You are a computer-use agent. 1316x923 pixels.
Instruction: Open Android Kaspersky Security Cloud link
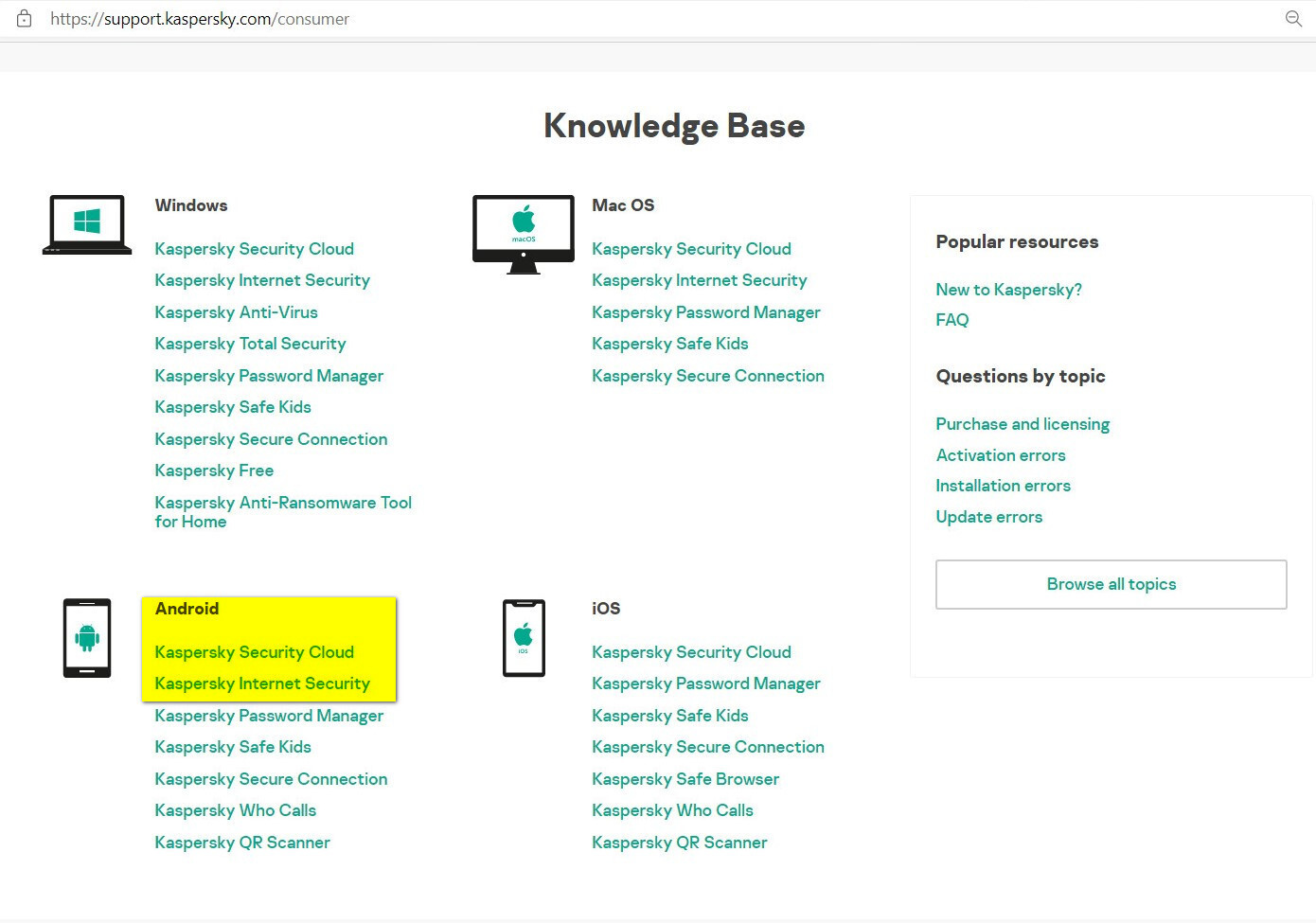click(255, 652)
